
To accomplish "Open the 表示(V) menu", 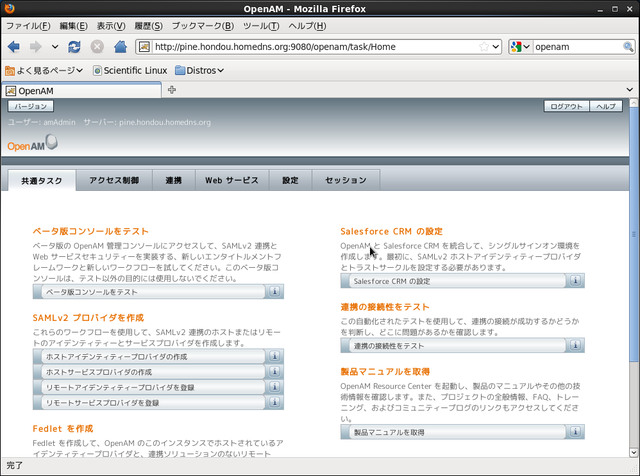I will click(x=111, y=26).
